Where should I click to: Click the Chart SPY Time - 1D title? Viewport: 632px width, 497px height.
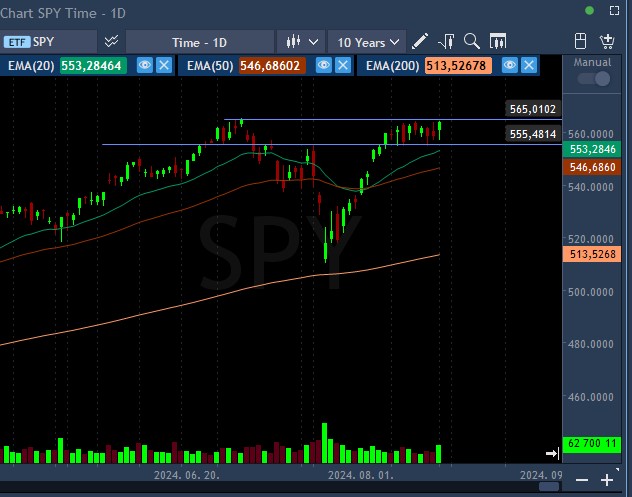(62, 13)
